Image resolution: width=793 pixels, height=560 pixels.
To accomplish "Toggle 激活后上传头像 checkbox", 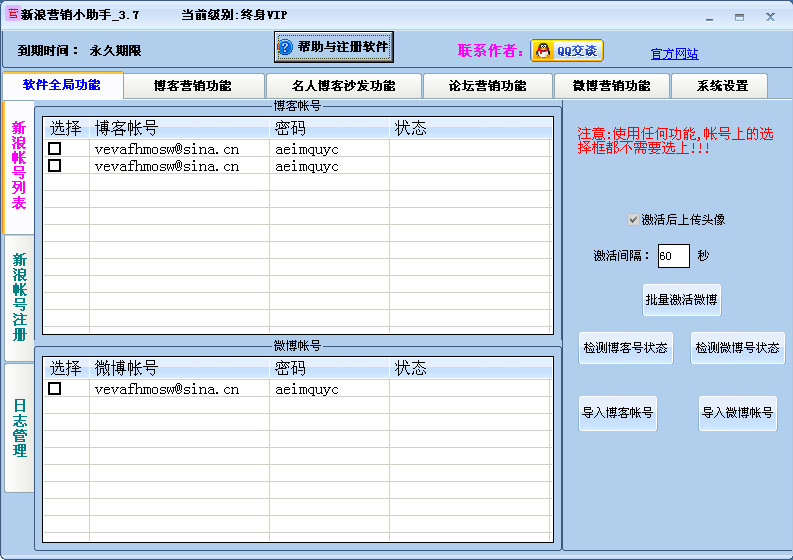I will pyautogui.click(x=633, y=220).
